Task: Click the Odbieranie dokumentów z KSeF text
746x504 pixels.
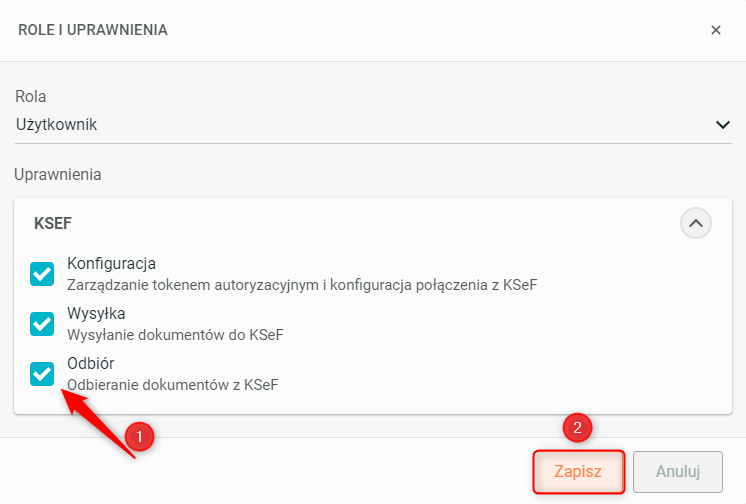Action: click(x=172, y=385)
